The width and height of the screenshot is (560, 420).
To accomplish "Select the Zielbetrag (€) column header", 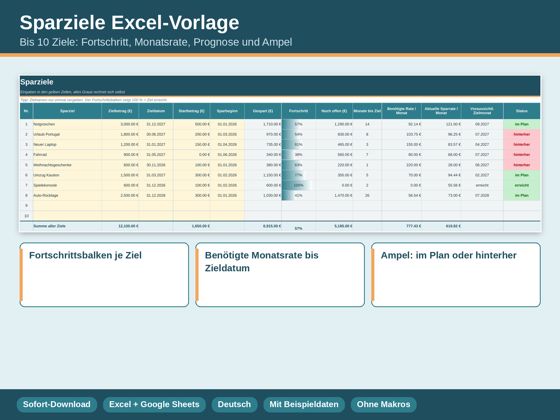I will [x=120, y=111].
